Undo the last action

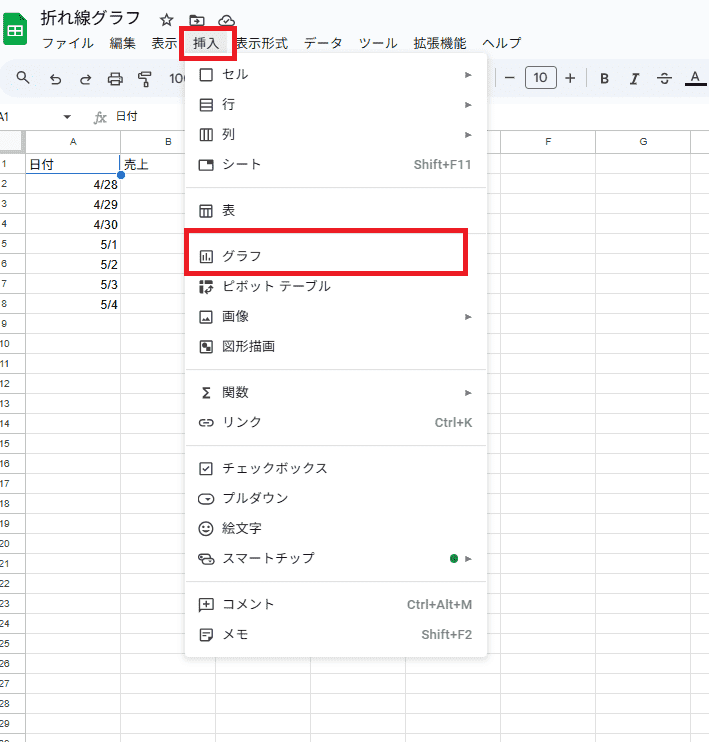pyautogui.click(x=55, y=79)
